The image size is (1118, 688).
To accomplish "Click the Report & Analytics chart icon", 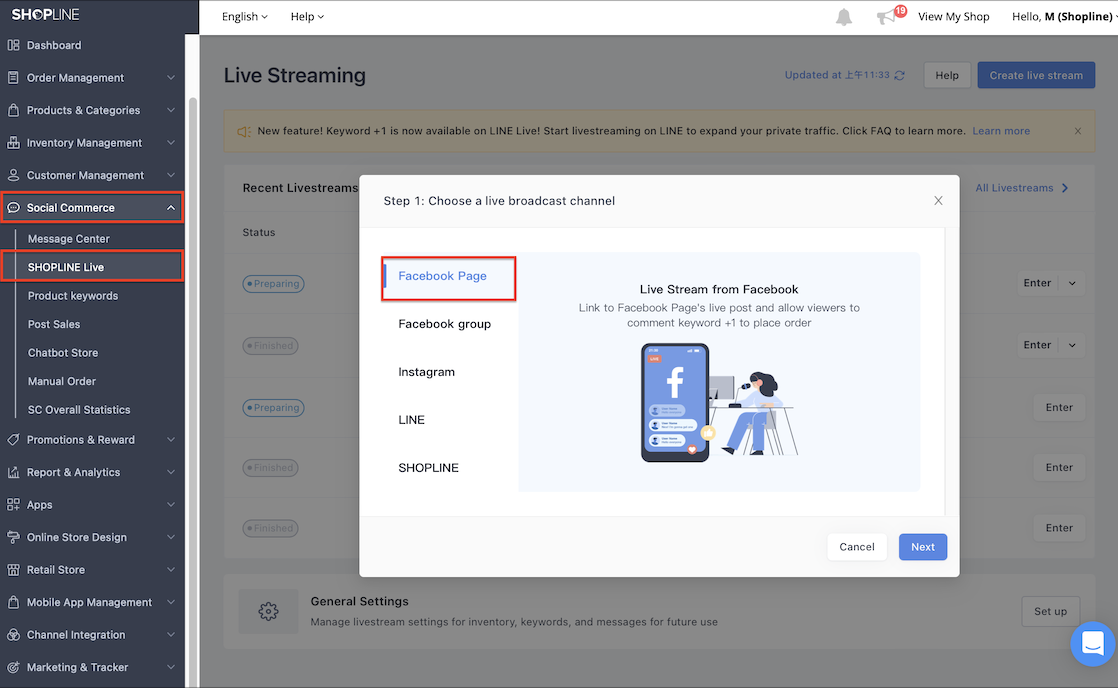I will (x=13, y=472).
